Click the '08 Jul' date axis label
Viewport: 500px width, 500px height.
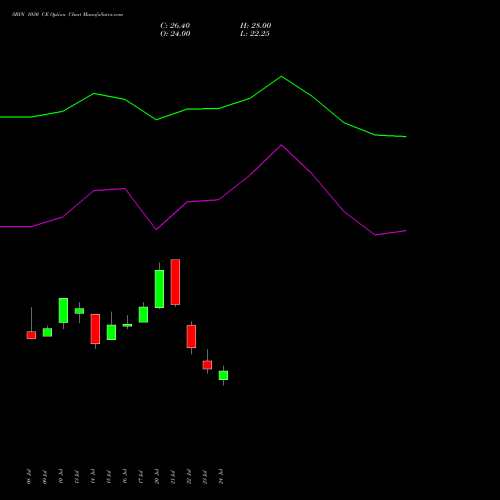click(x=29, y=477)
